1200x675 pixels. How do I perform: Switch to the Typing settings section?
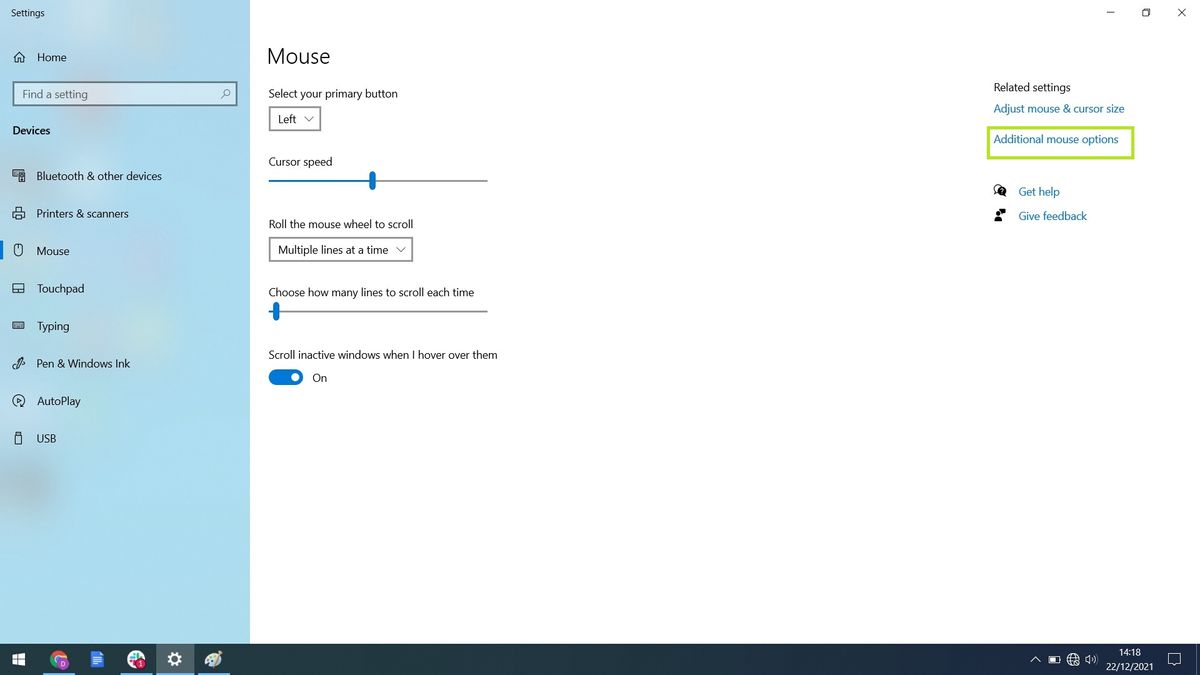pos(56,326)
